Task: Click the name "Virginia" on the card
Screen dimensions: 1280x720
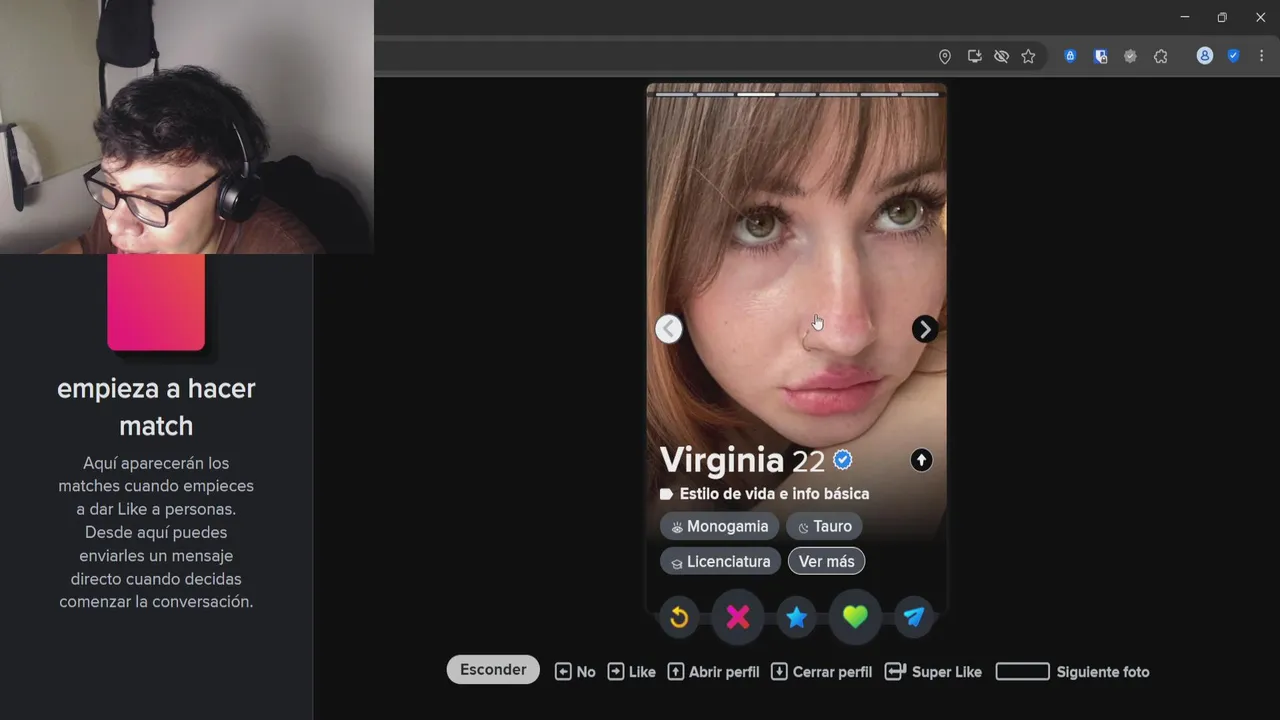Action: [x=722, y=460]
